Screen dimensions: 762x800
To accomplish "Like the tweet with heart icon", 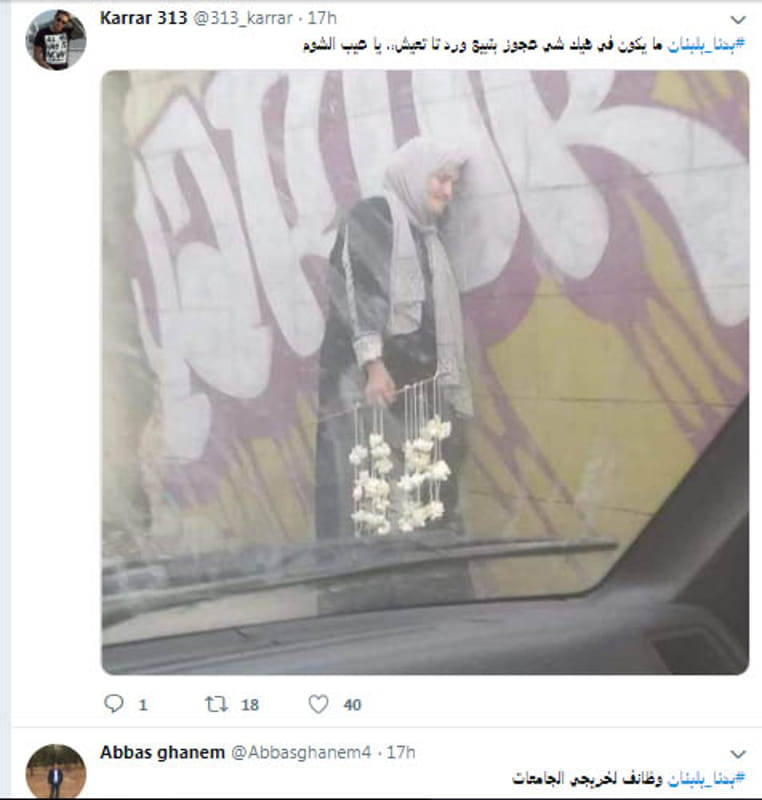I will 318,704.
